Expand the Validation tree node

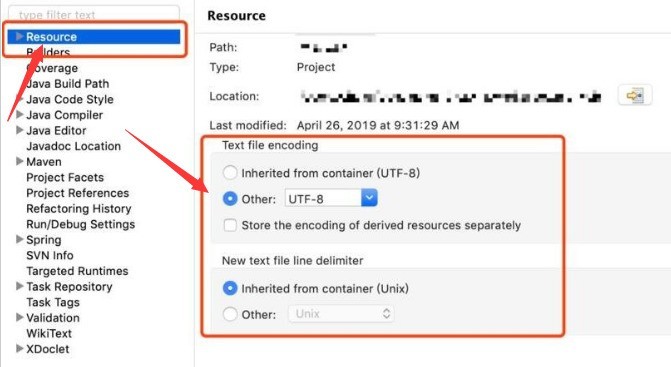(19, 317)
